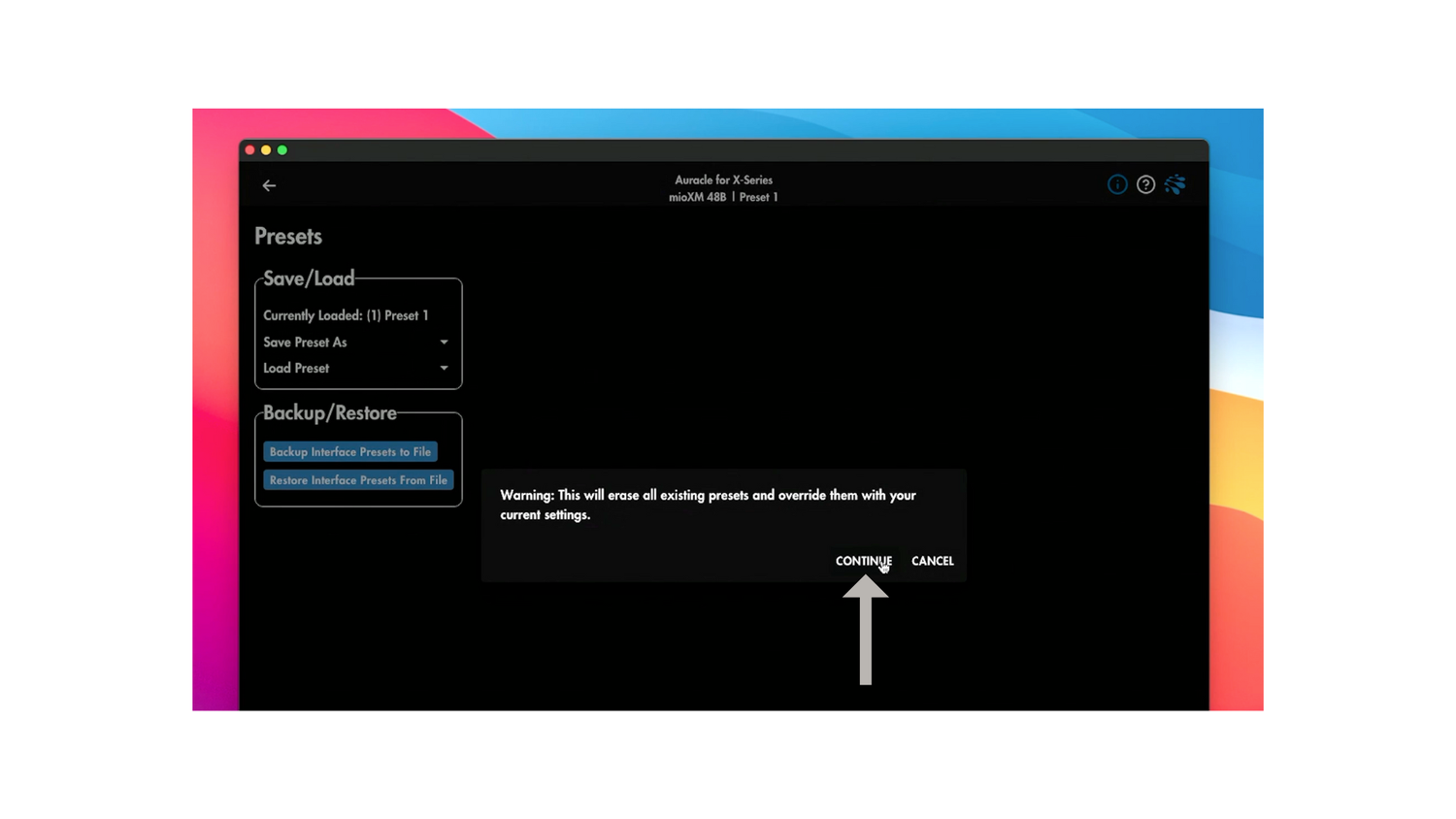Click the mioXM 48B | Preset 1 title

pyautogui.click(x=723, y=197)
